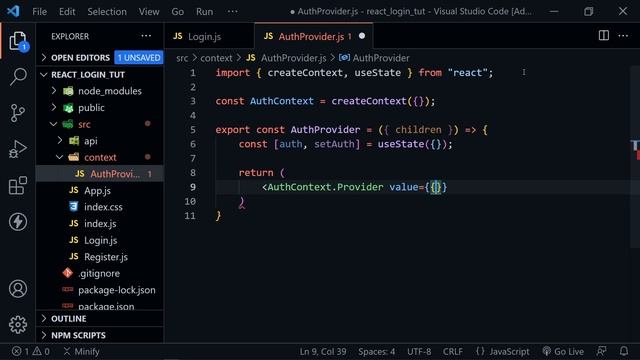Collapse the context folder
Screen dimensions: 640x360
100,157
